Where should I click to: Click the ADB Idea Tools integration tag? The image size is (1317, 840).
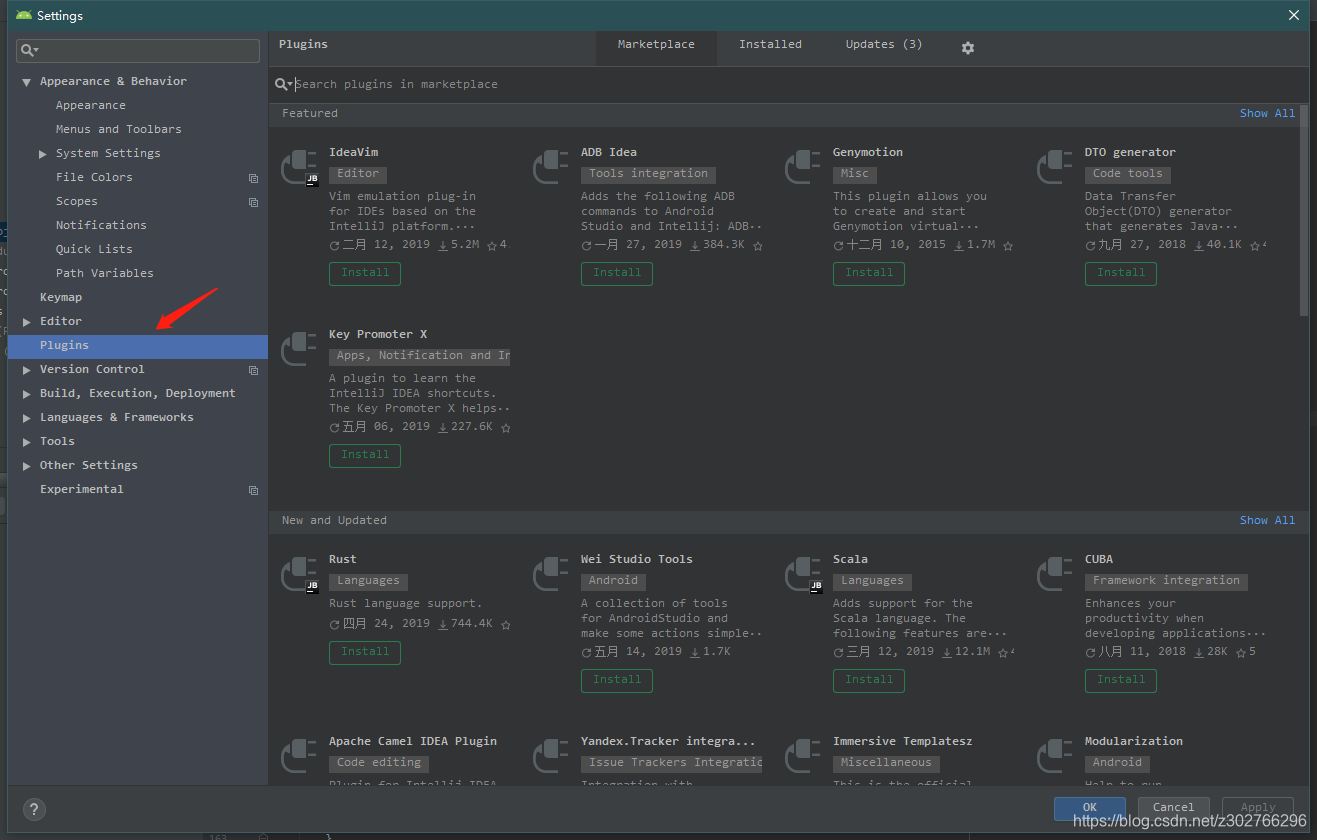pyautogui.click(x=648, y=174)
